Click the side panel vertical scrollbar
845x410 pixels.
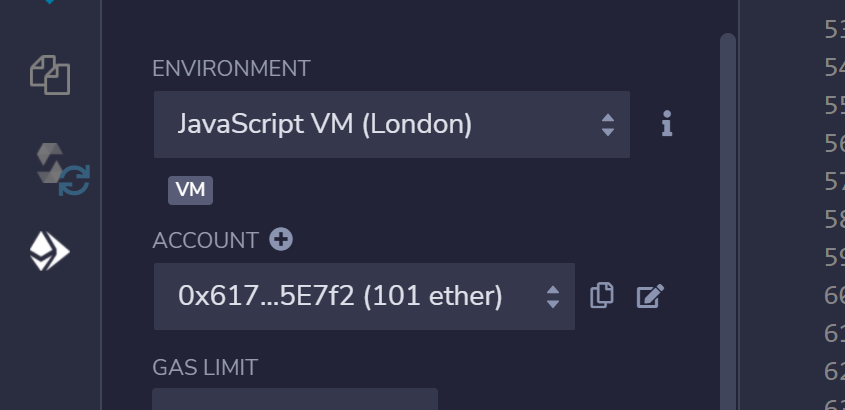click(x=728, y=221)
